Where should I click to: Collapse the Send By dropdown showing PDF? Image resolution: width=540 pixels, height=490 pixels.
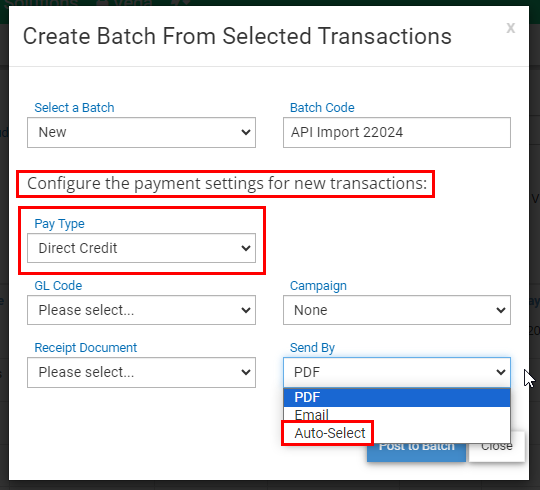point(397,372)
